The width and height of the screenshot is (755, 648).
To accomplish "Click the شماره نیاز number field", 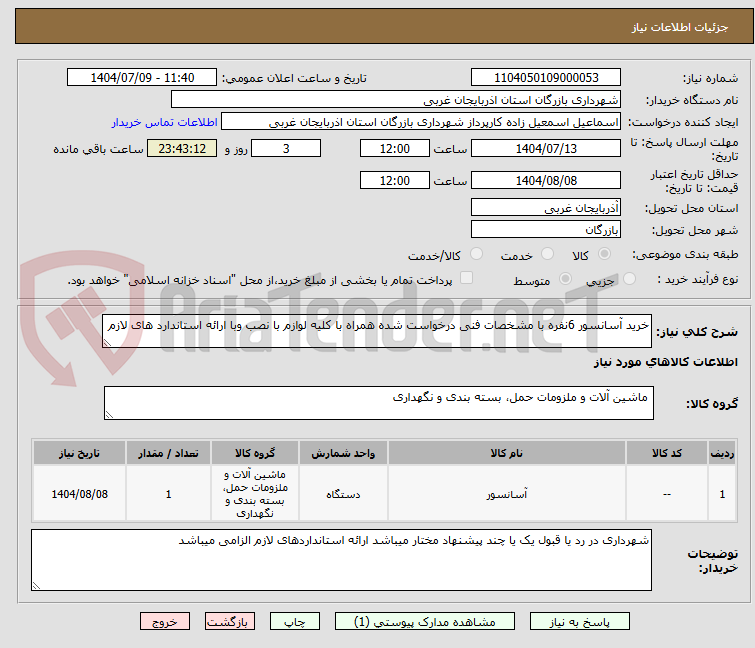I will 546,78.
